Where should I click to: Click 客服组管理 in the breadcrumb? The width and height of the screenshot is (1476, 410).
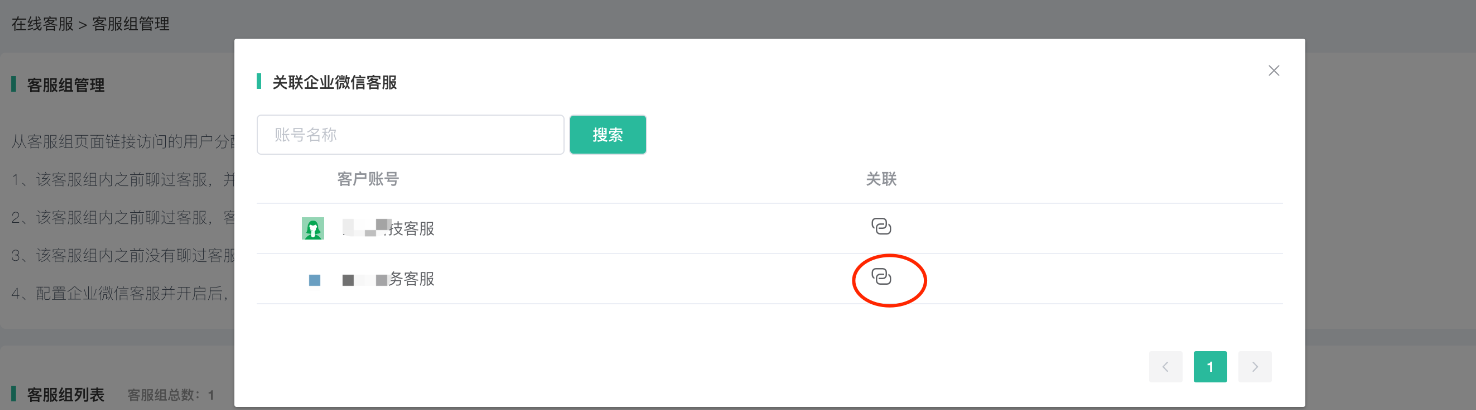tap(131, 23)
